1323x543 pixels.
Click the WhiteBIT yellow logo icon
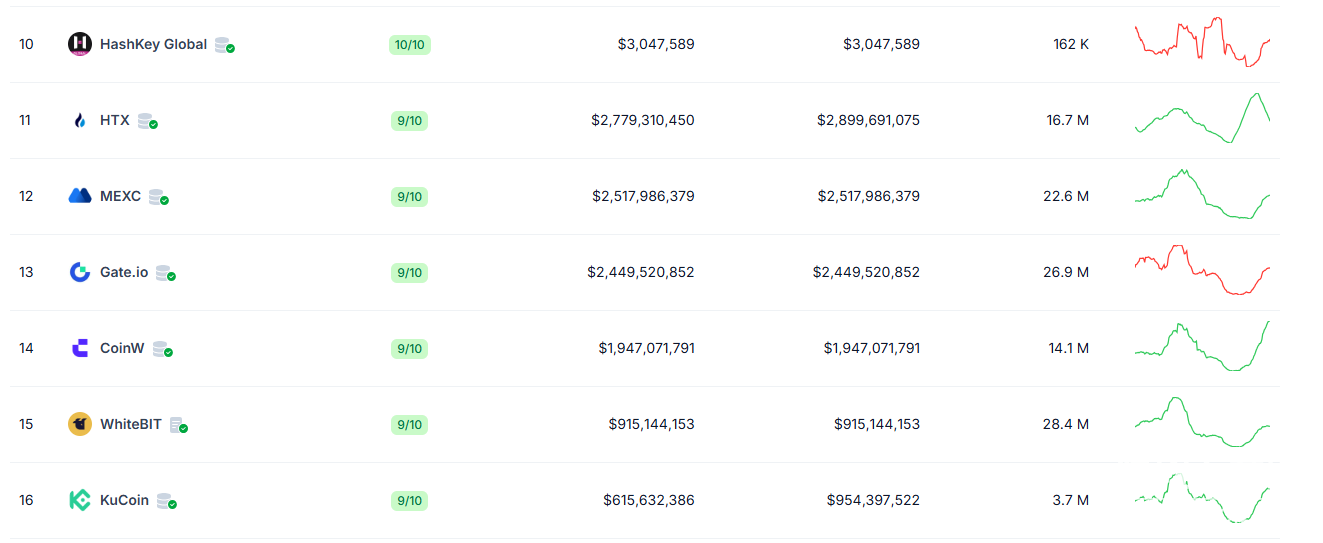coord(79,424)
